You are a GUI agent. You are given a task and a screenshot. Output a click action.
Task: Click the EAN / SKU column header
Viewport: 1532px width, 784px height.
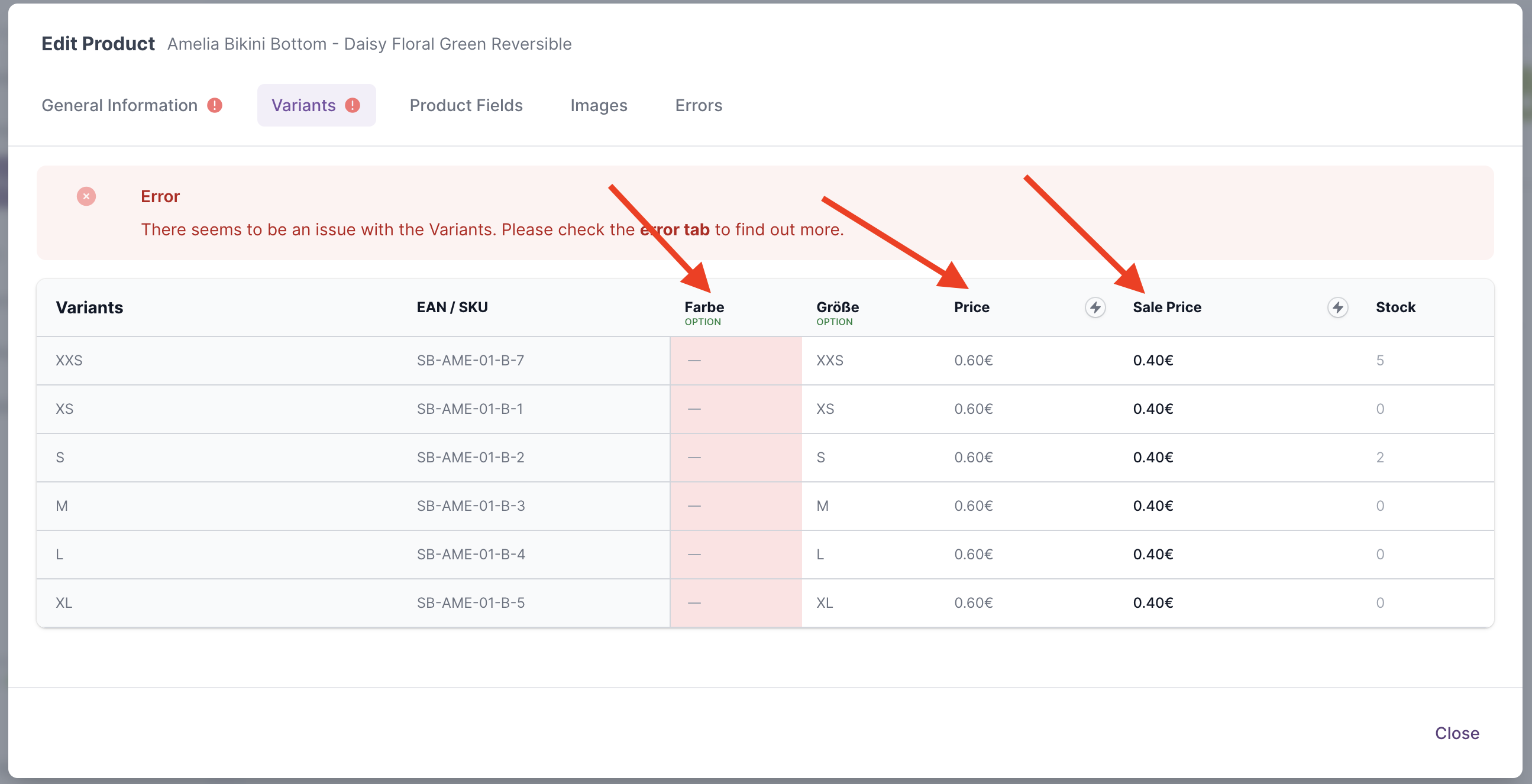[452, 307]
